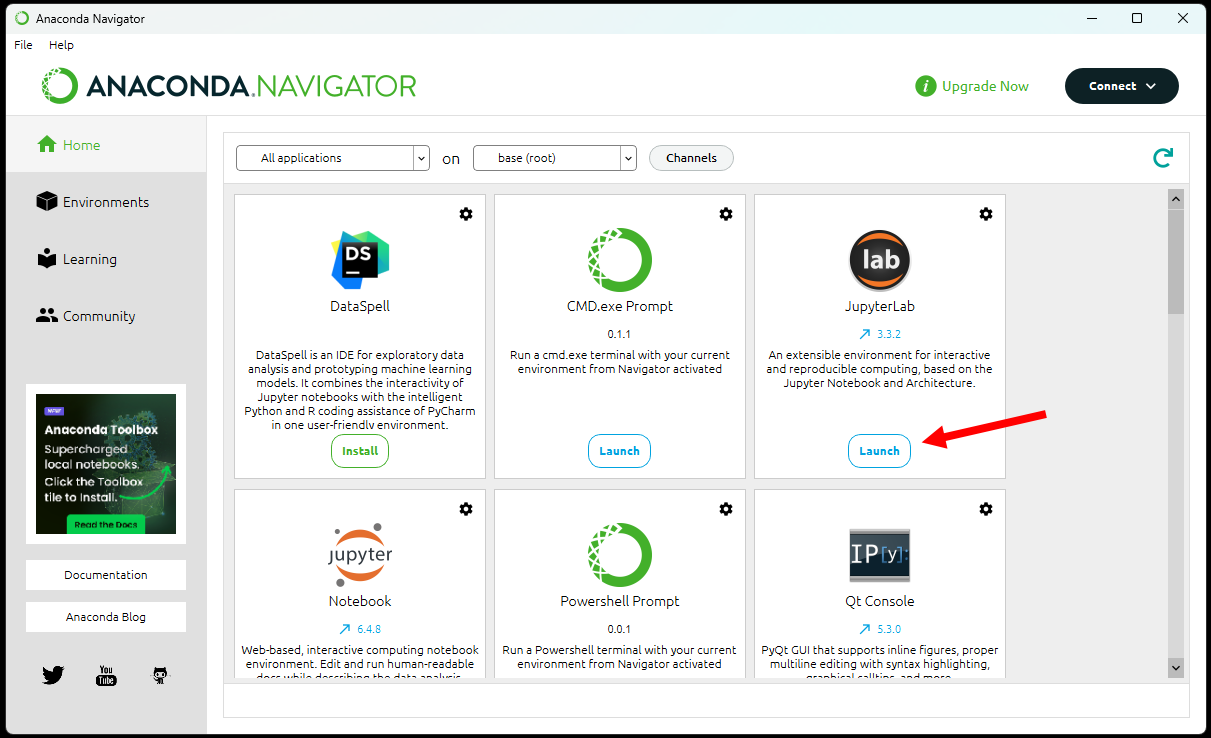Click the Upgrade Now link

click(984, 86)
